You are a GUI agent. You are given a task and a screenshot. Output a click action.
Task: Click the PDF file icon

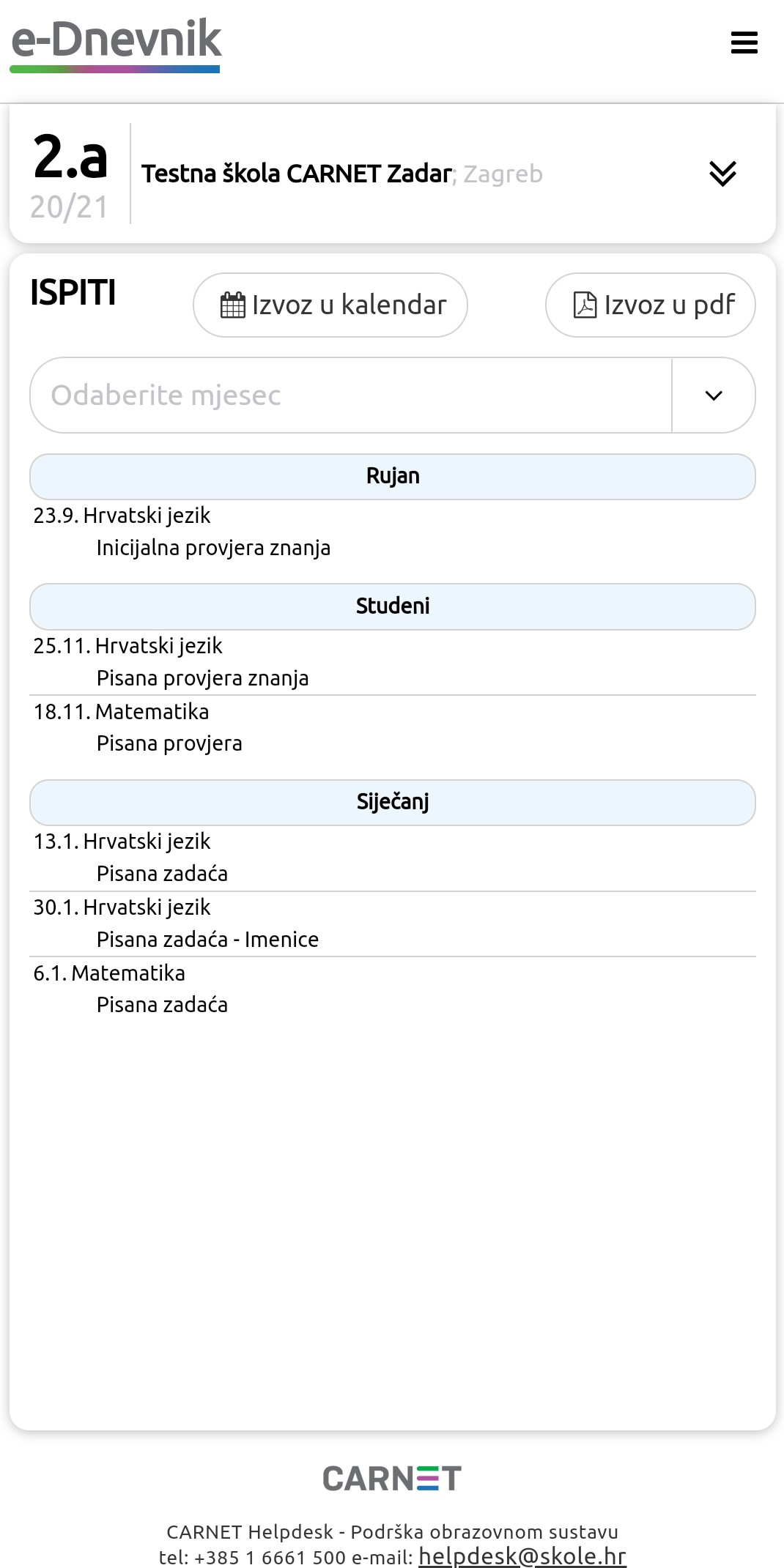585,305
